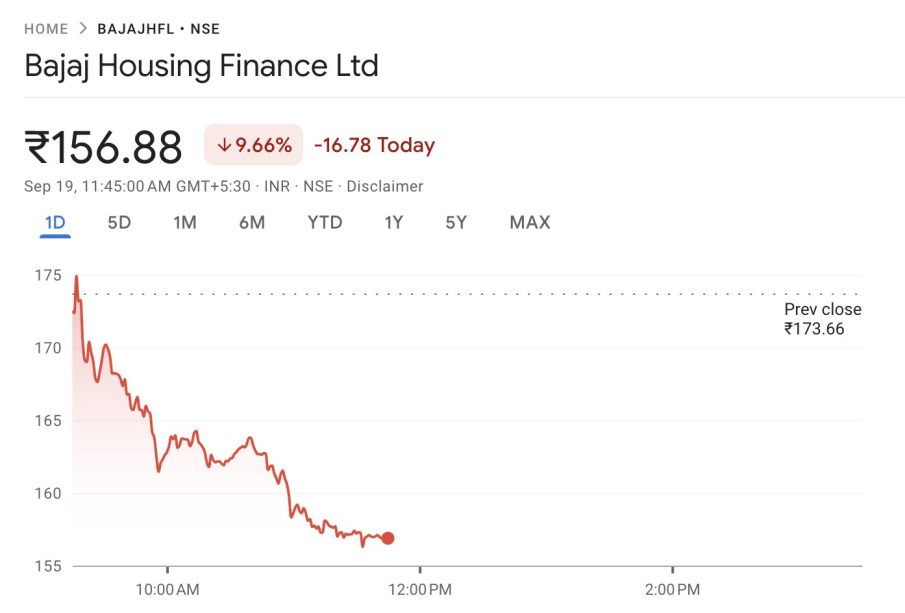Click the 2:00 PM time marker
The height and width of the screenshot is (613, 905).
tap(672, 588)
